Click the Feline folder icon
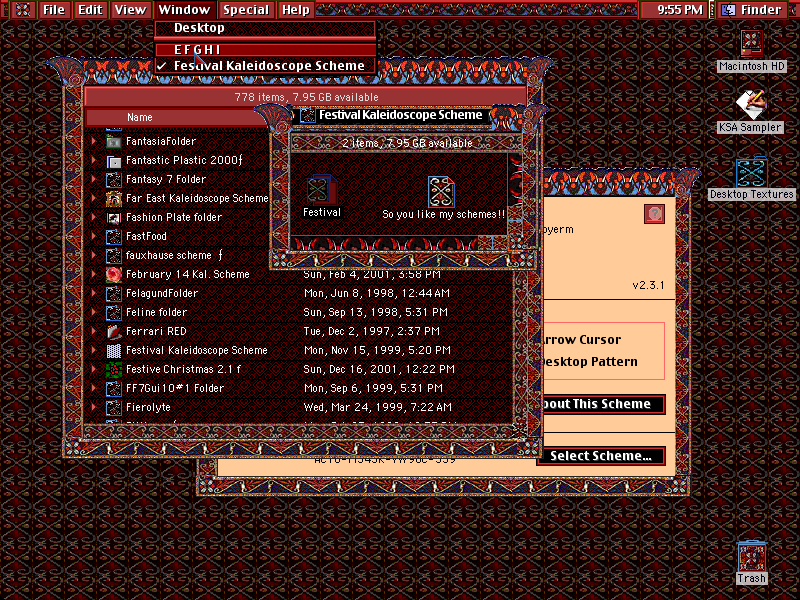Viewport: 800px width, 600px height. (x=113, y=312)
